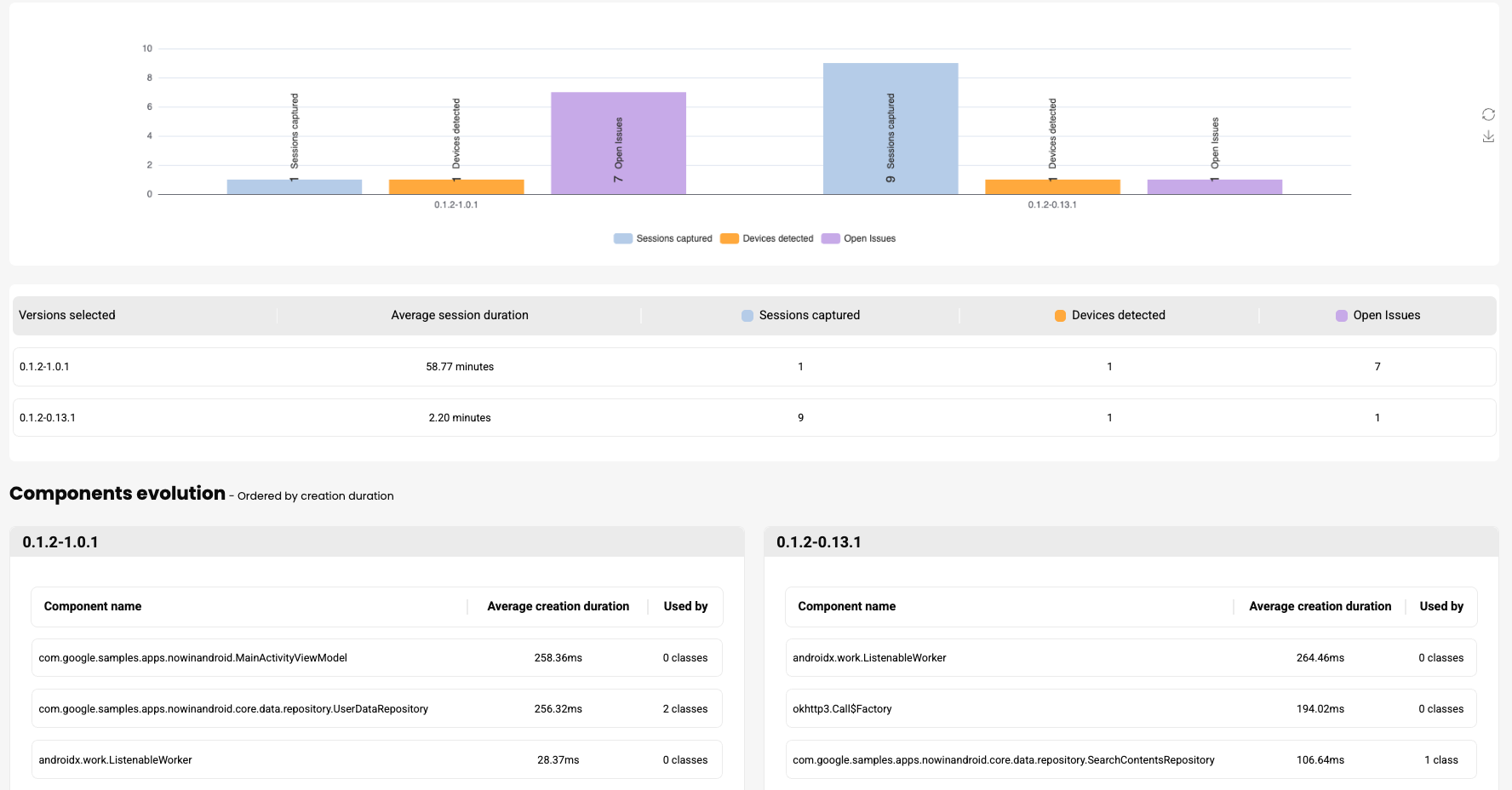Click the purple Open Issues bar showing 7
The height and width of the screenshot is (790, 1512).
tap(618, 142)
